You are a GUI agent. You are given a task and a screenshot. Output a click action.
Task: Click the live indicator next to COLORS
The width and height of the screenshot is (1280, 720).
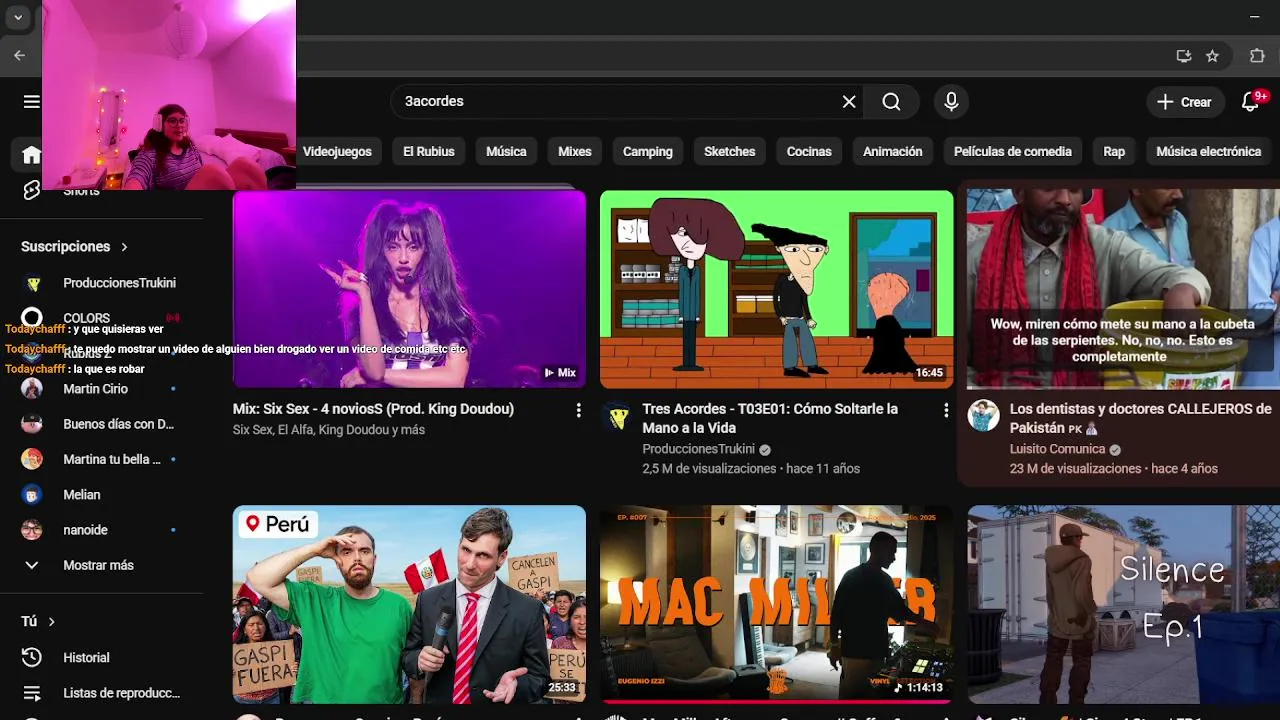tap(173, 318)
